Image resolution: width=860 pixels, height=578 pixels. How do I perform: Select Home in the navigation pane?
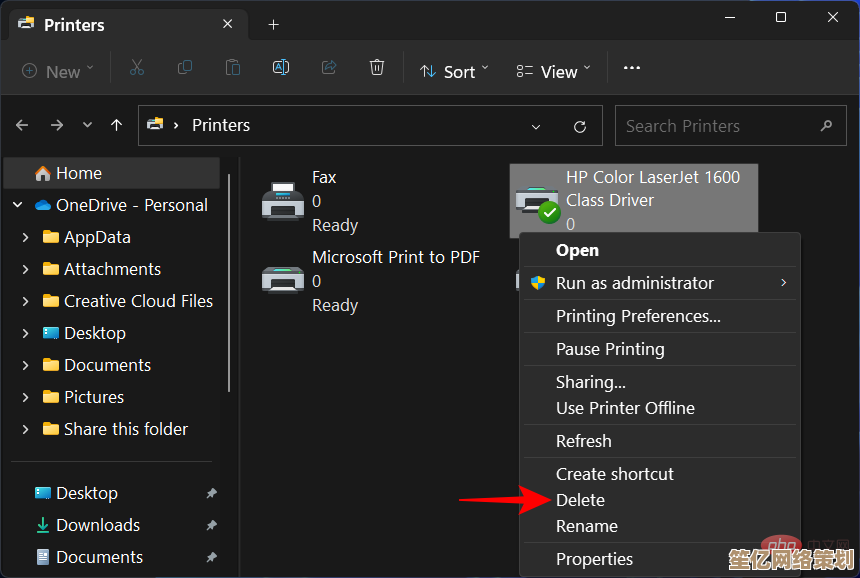tap(112, 173)
